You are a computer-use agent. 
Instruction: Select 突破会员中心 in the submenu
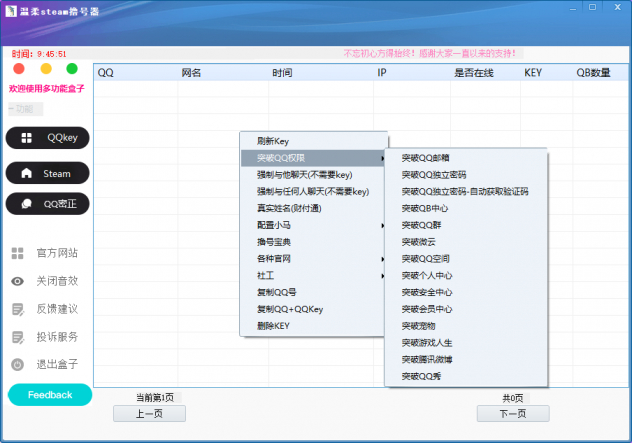tap(466, 309)
